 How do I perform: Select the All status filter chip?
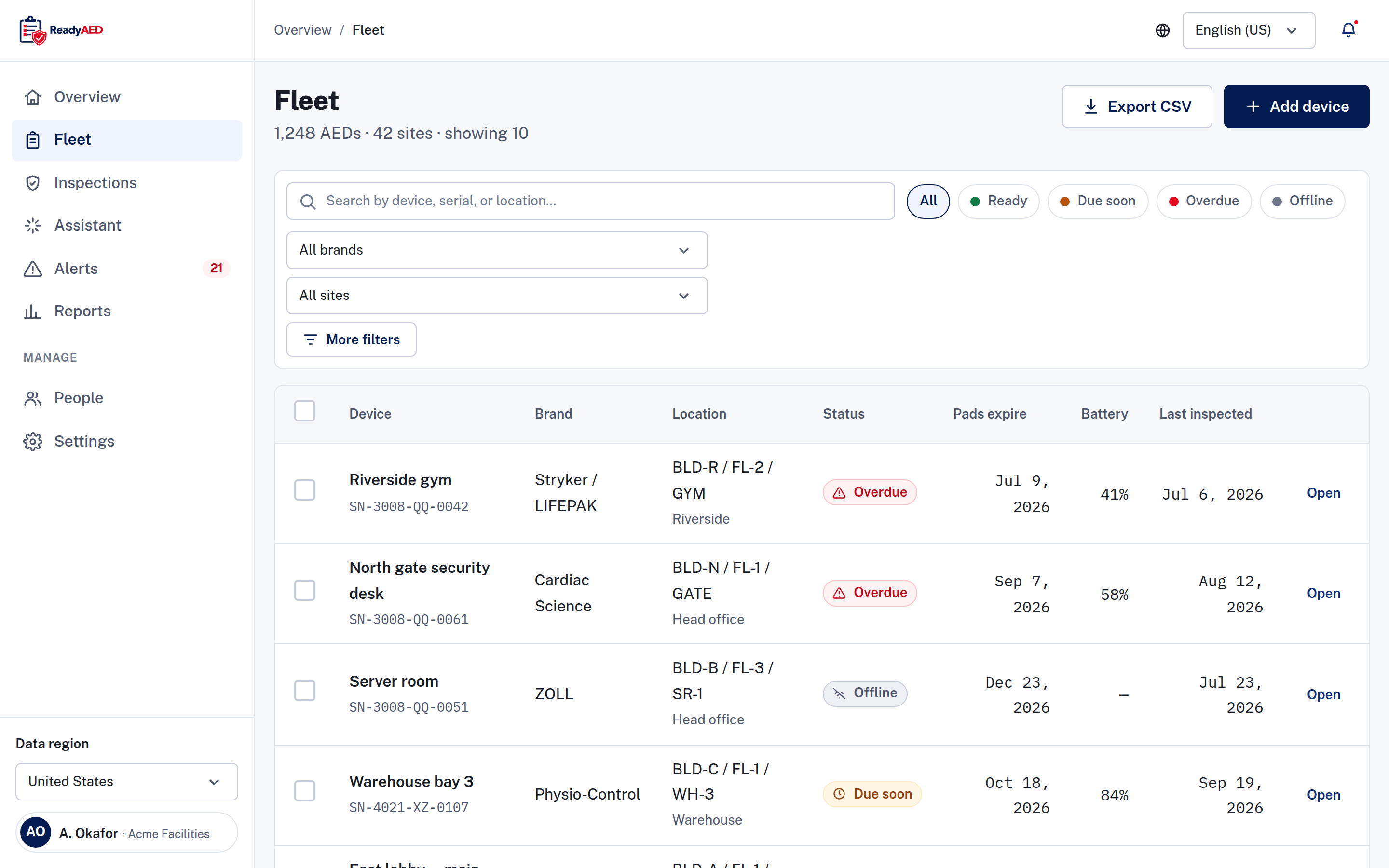click(928, 201)
